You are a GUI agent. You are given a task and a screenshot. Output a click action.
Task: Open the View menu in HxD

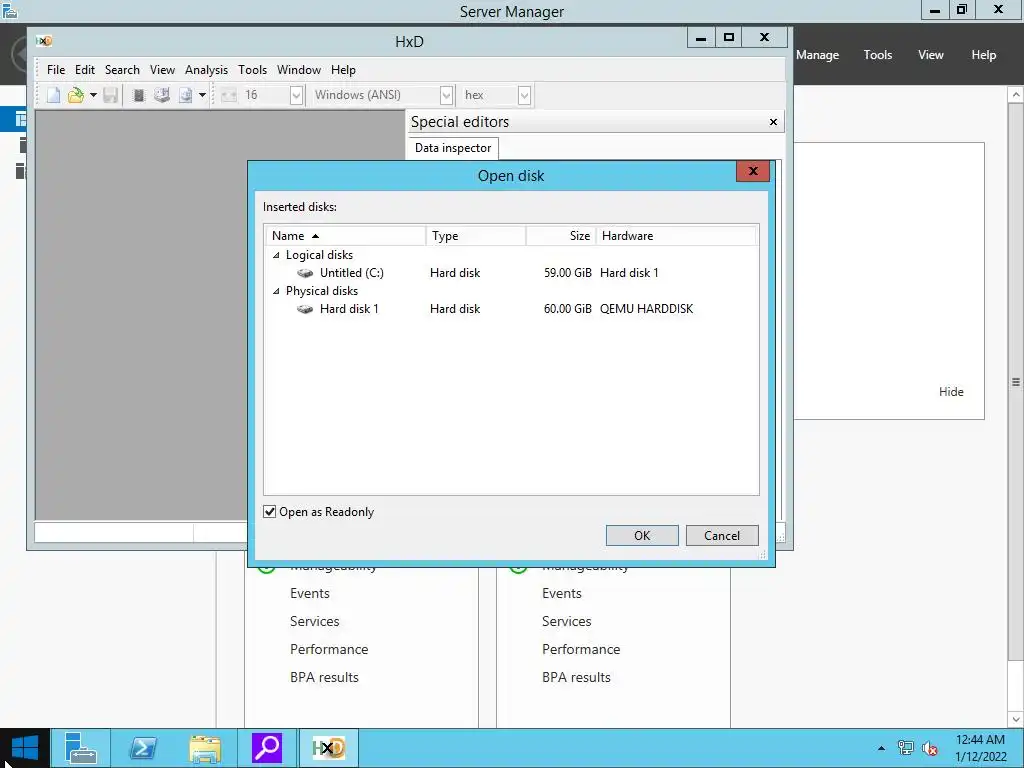(162, 70)
